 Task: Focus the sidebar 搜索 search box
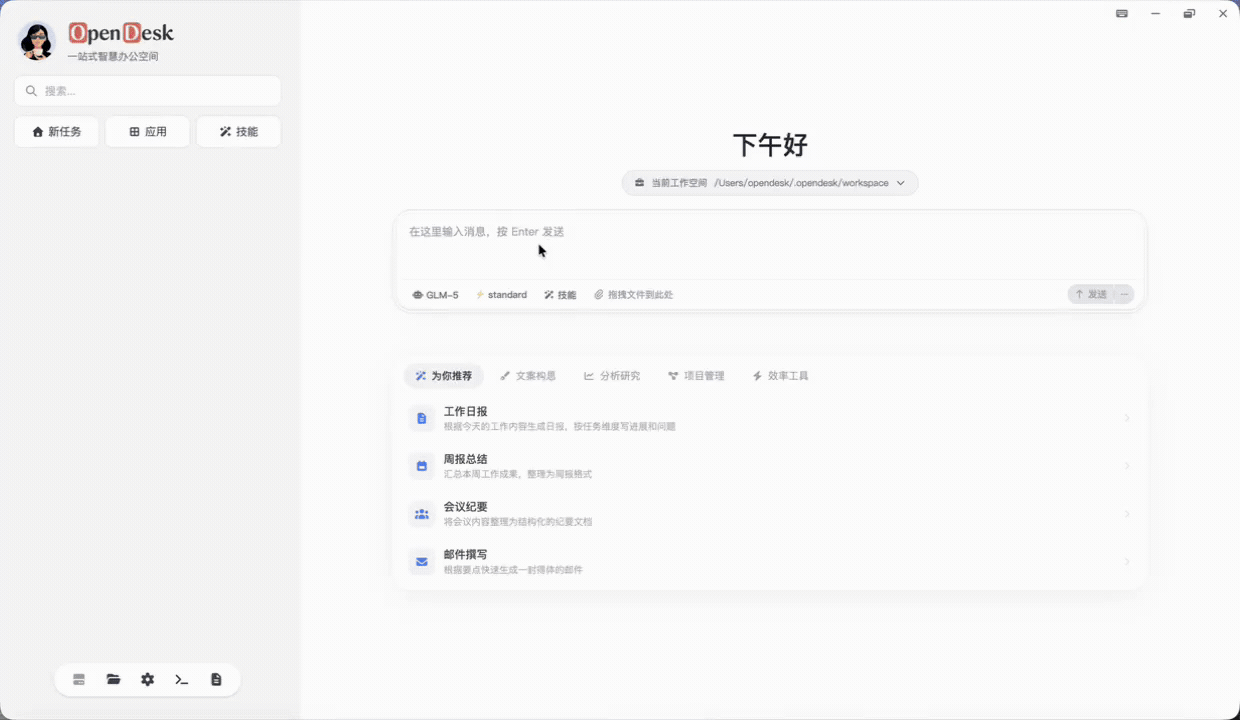[148, 91]
